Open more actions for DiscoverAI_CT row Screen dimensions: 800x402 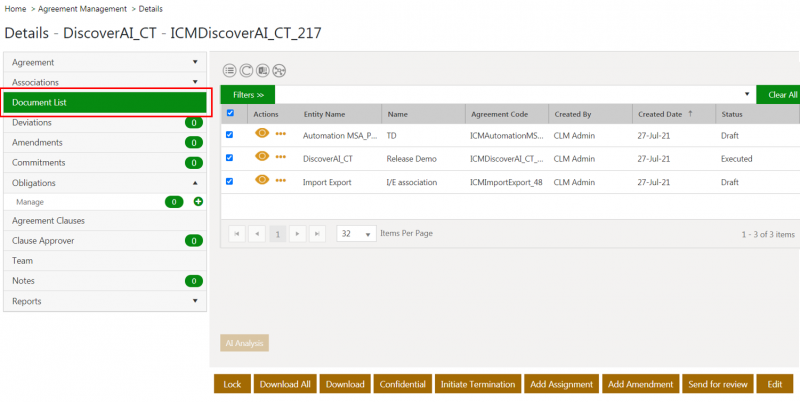[x=281, y=157]
